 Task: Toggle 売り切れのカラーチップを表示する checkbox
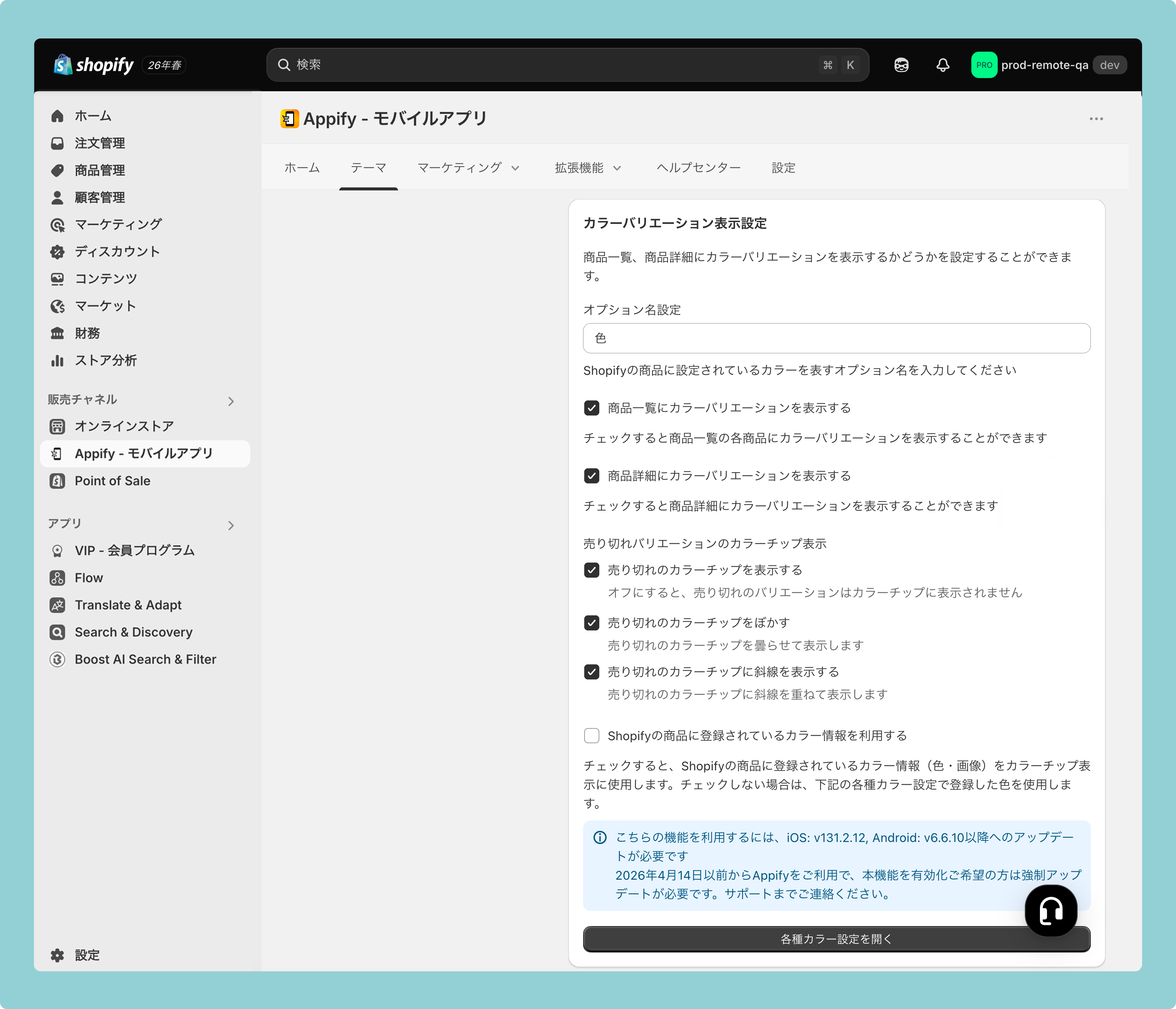point(591,570)
